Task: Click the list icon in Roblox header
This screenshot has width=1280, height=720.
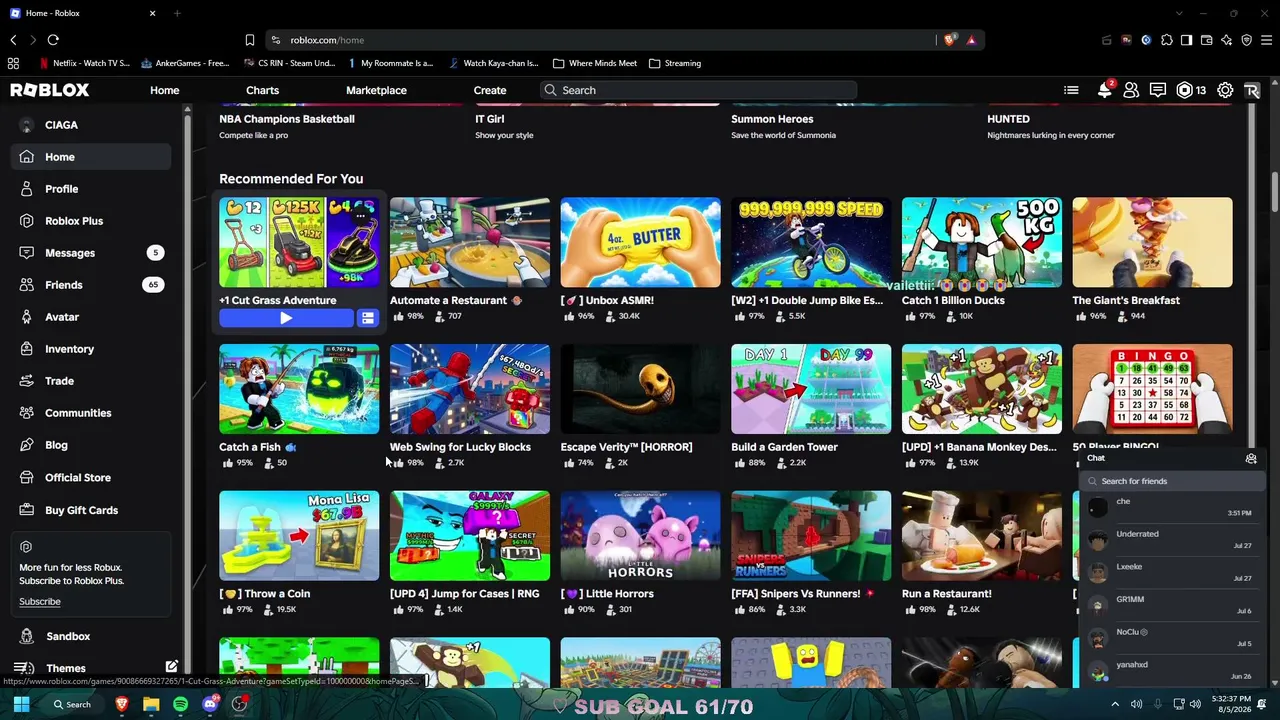Action: tap(1071, 90)
